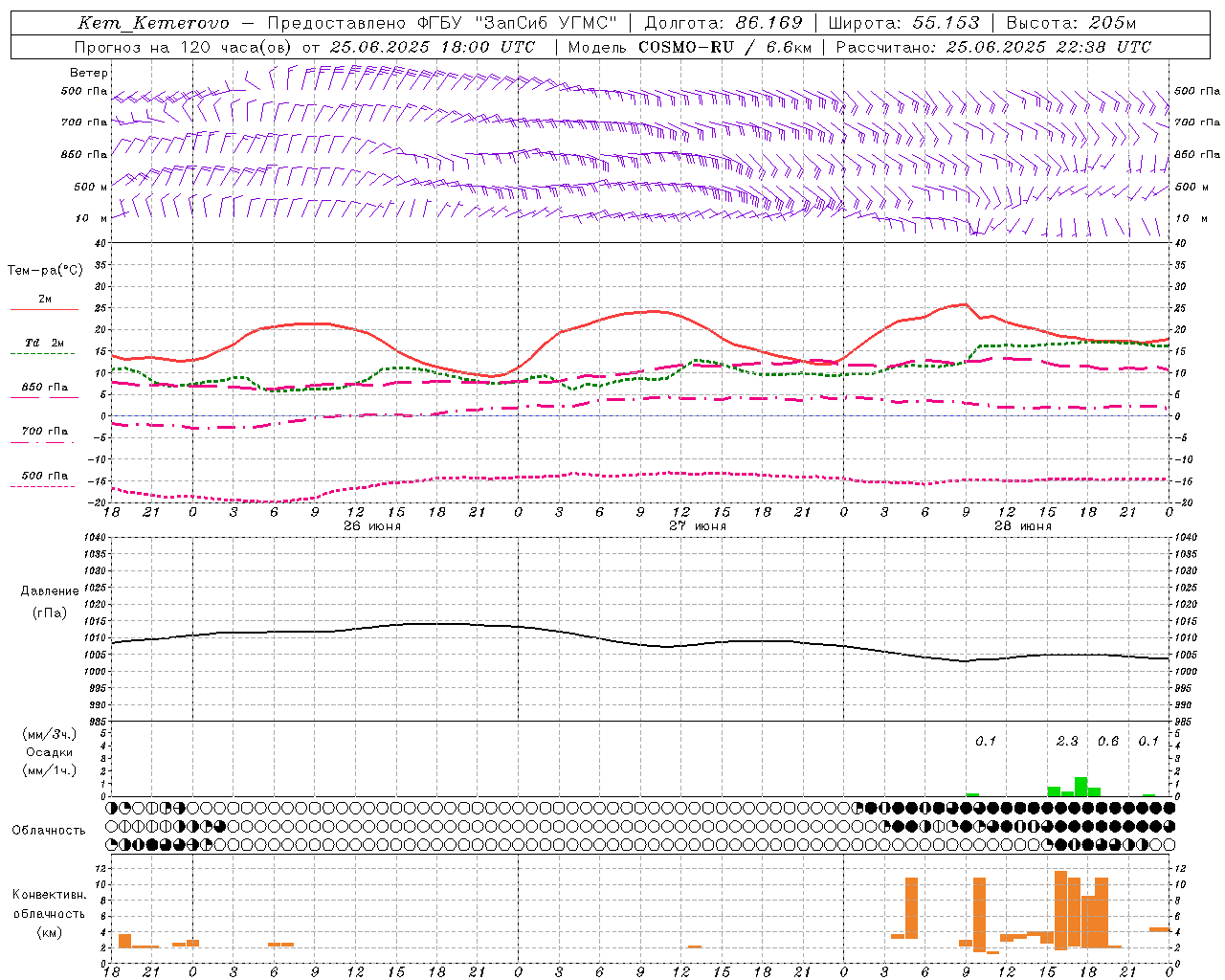Click the 28 июня date label
The width and height of the screenshot is (1225, 980).
coord(1022,526)
